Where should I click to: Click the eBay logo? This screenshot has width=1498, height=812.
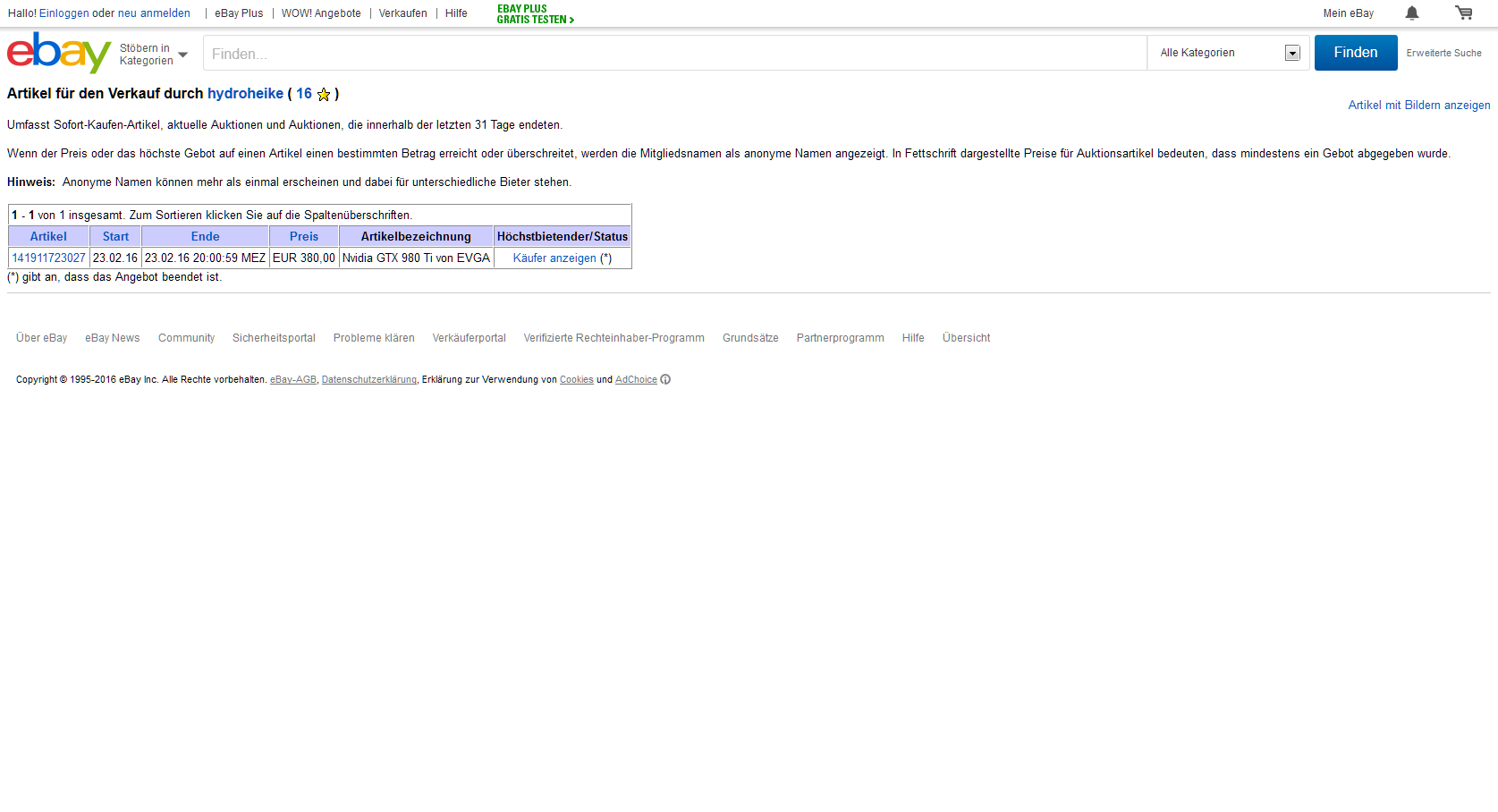pos(59,53)
